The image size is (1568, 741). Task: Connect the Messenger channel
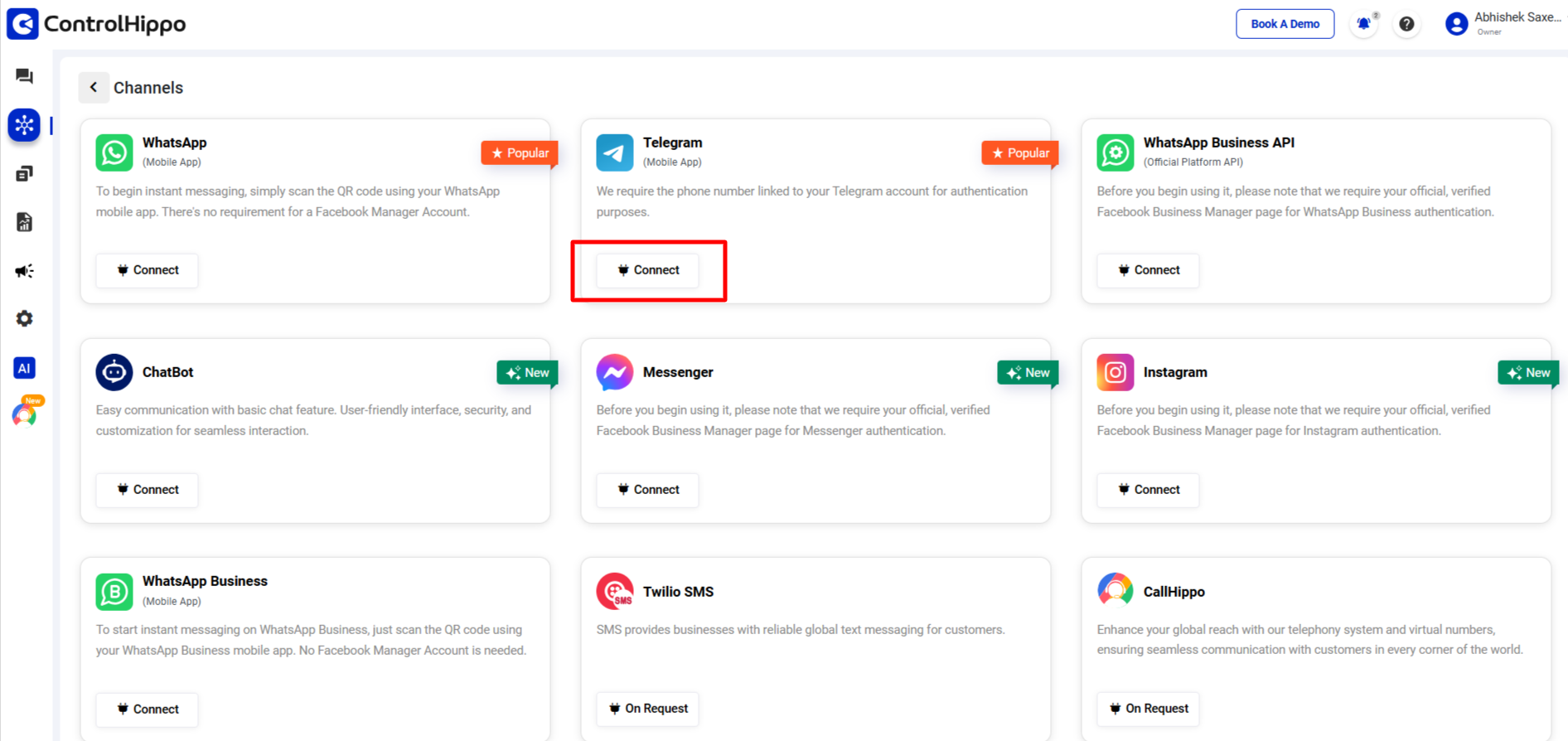pos(648,490)
